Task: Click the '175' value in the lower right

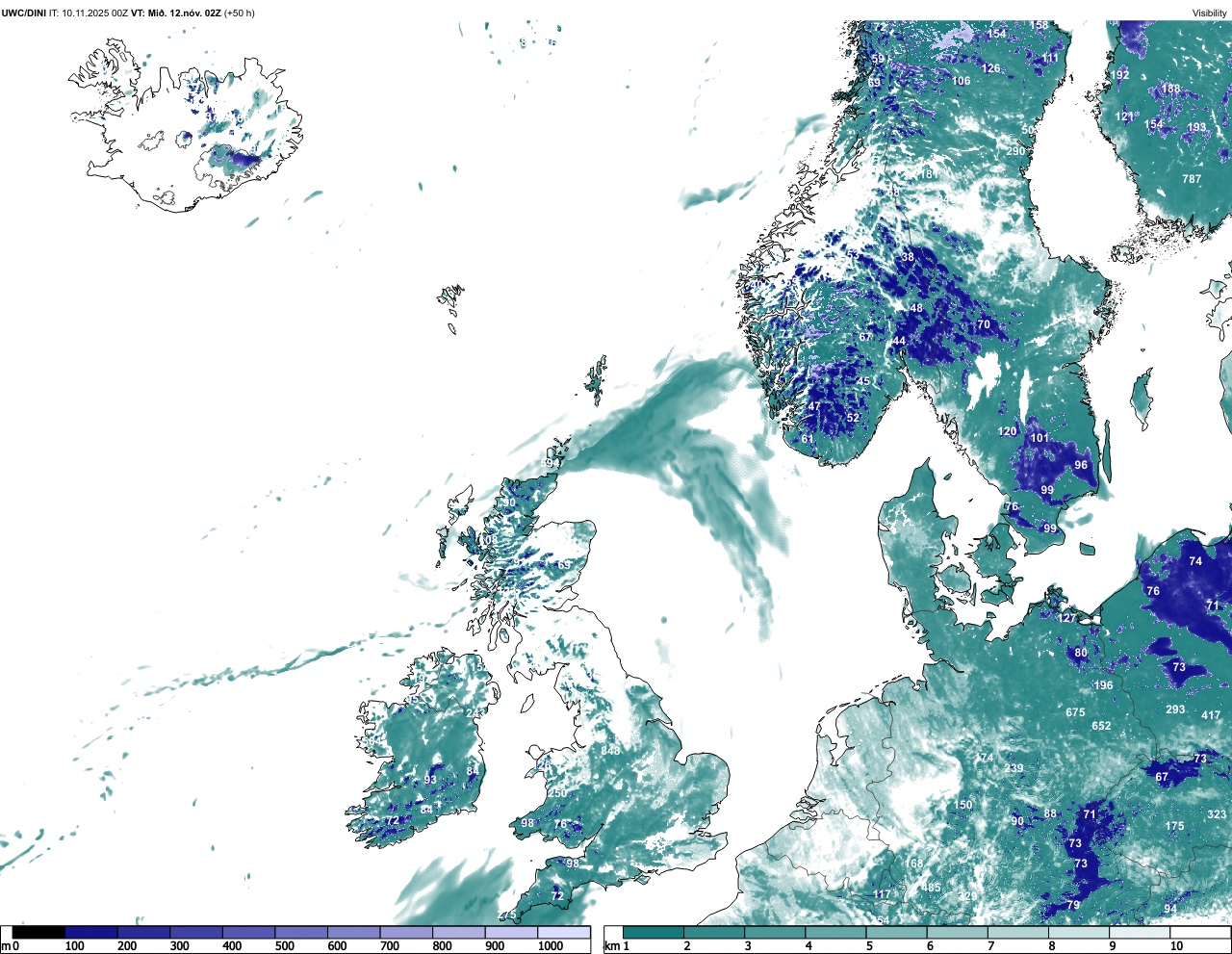Action: (x=1174, y=826)
